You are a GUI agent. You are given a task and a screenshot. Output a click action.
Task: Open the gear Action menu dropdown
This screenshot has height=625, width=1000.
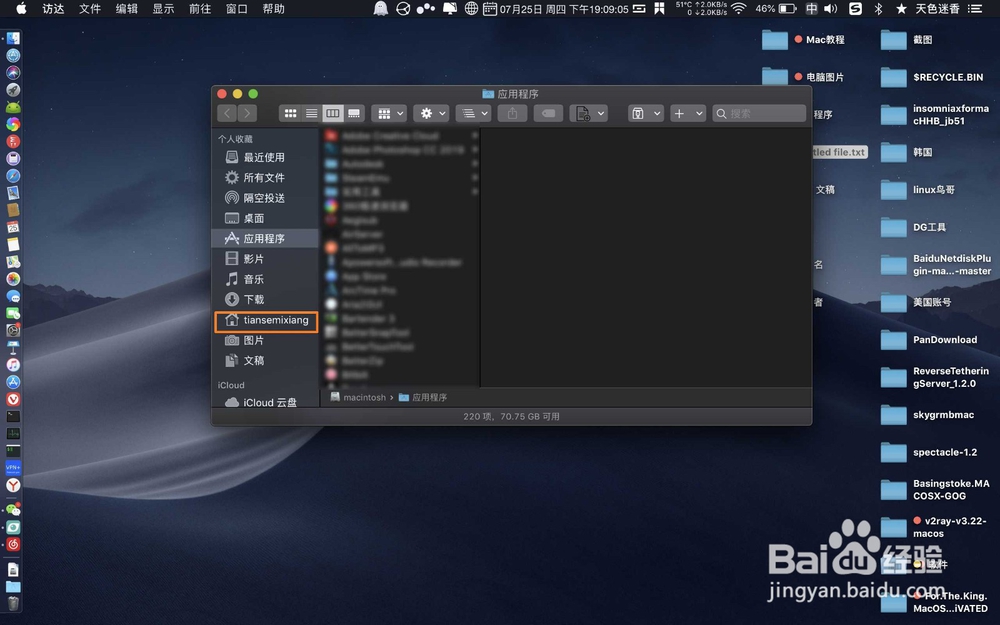pos(431,114)
